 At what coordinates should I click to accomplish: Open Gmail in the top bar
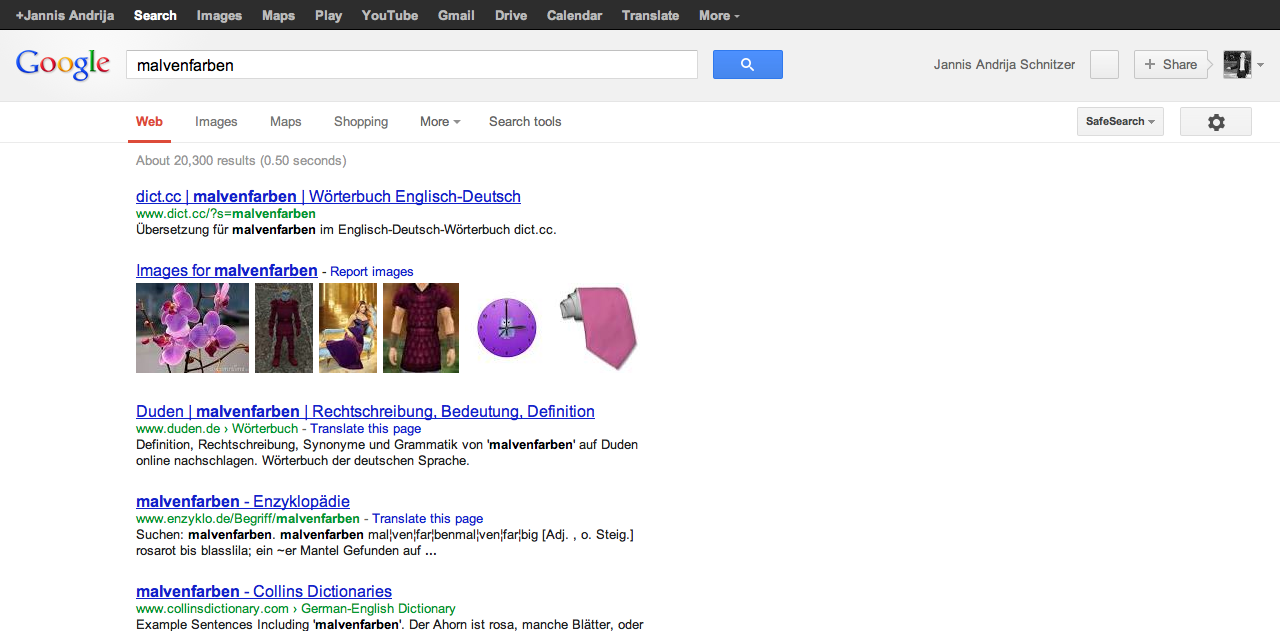coord(456,15)
